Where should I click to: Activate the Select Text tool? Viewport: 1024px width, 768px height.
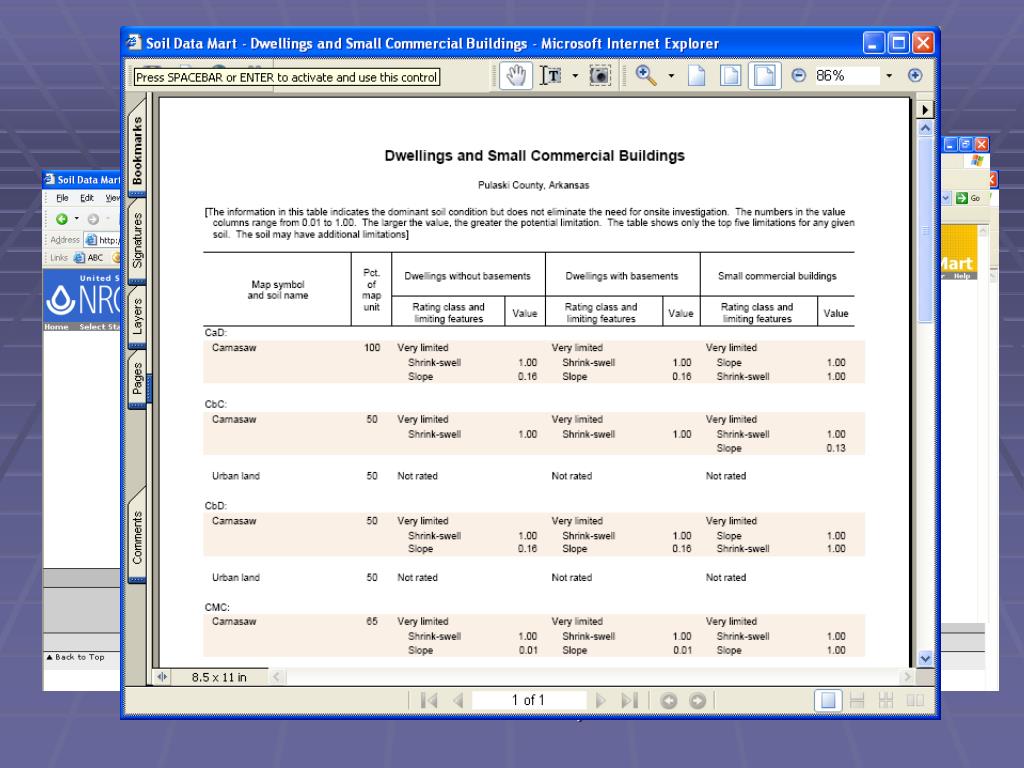551,76
